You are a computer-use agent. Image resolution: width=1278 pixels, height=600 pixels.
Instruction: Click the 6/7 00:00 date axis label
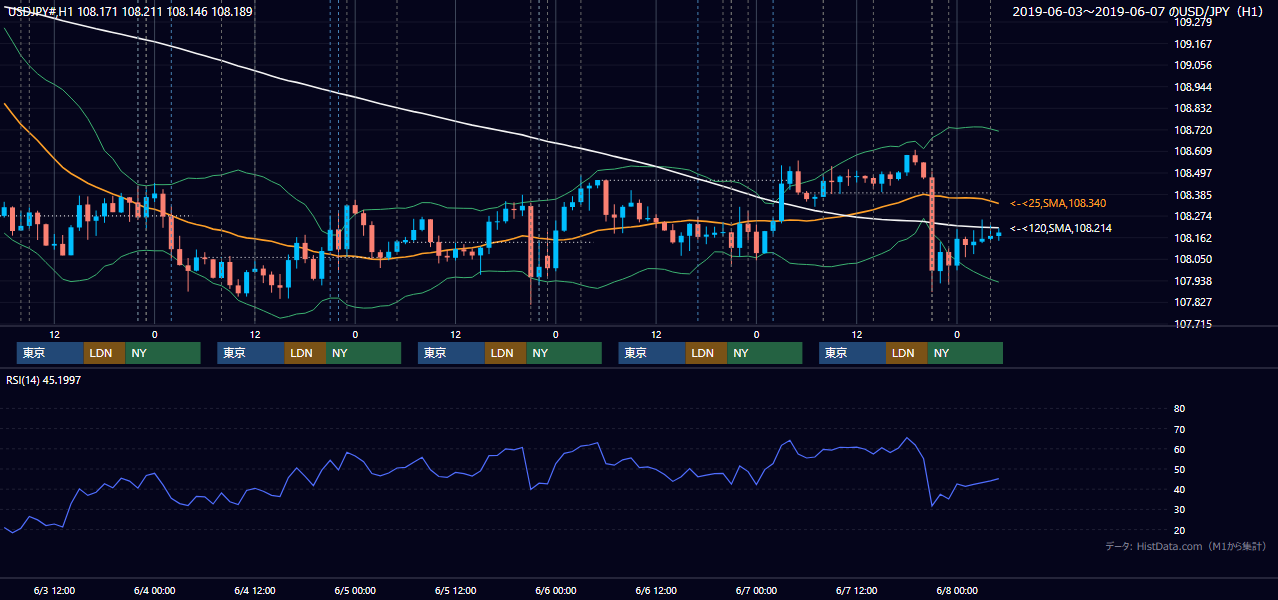(x=756, y=590)
